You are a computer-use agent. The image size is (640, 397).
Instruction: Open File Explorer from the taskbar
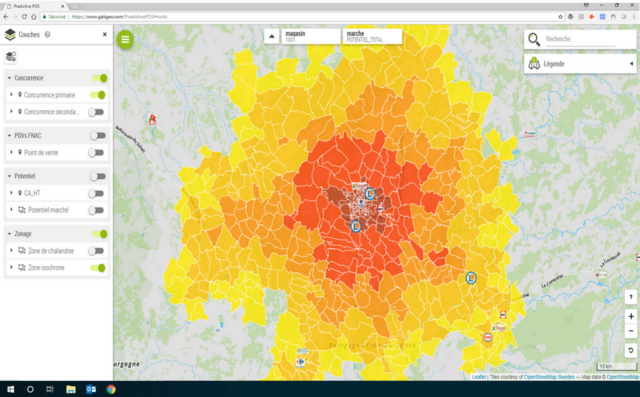click(71, 389)
